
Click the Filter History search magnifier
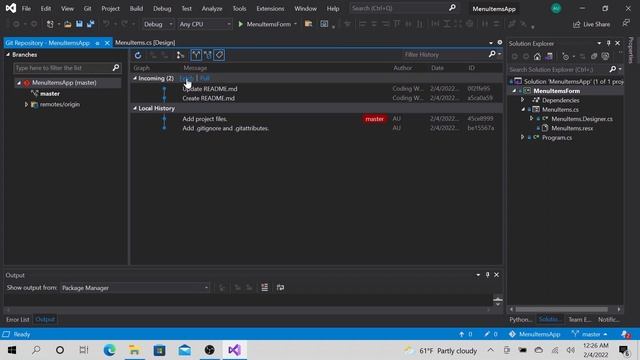pyautogui.click(x=492, y=54)
